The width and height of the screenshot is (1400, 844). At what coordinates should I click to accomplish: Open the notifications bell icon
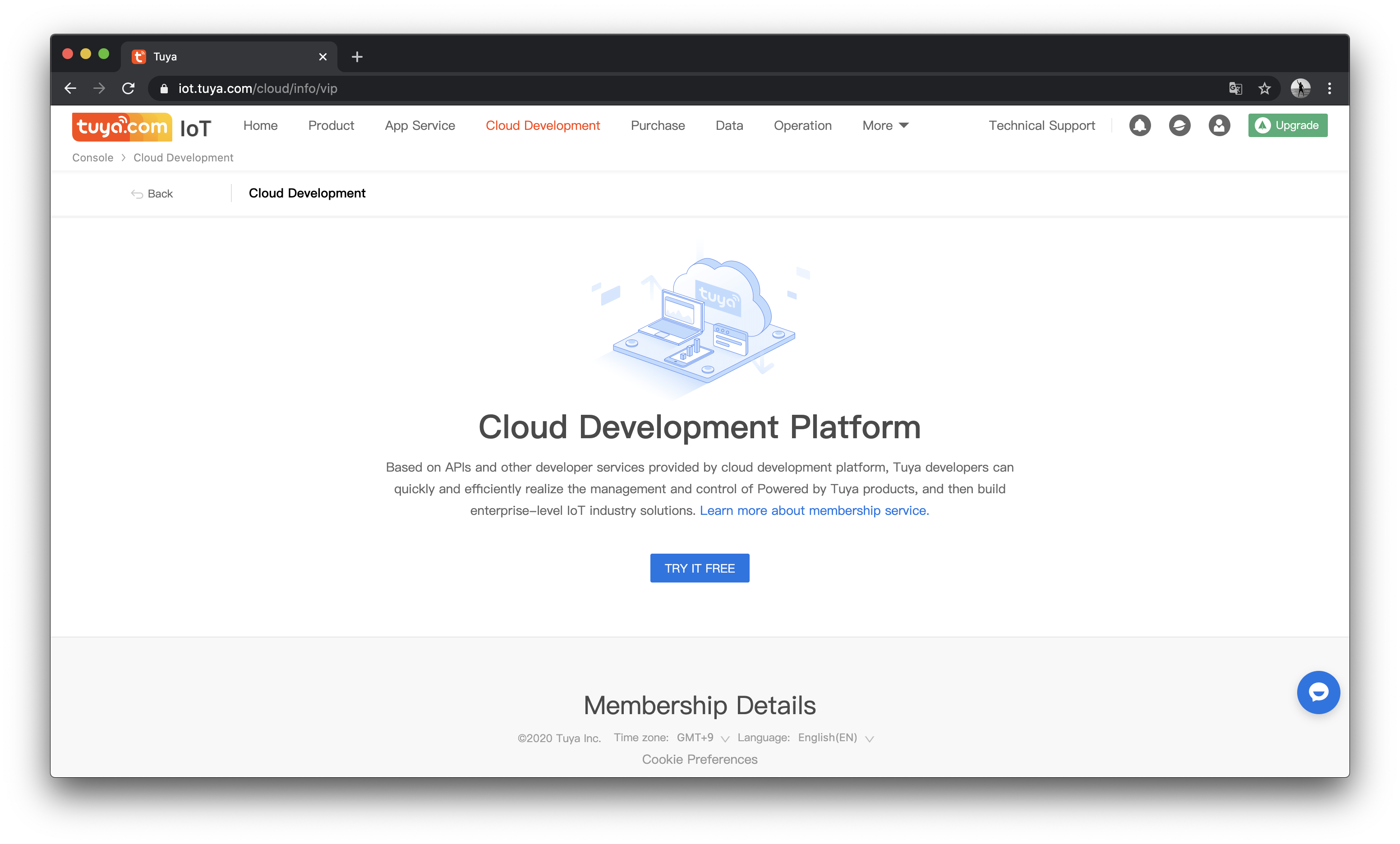point(1140,125)
